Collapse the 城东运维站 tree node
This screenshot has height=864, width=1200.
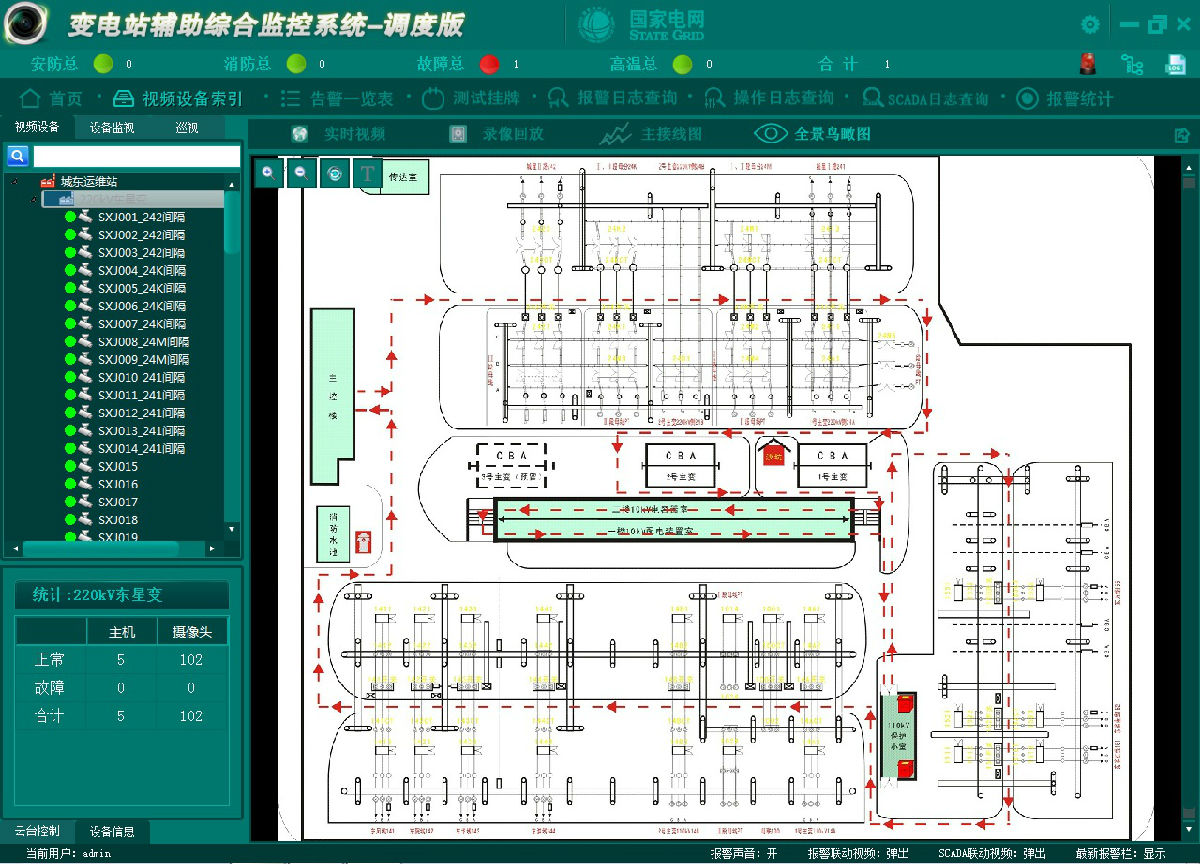coord(14,182)
